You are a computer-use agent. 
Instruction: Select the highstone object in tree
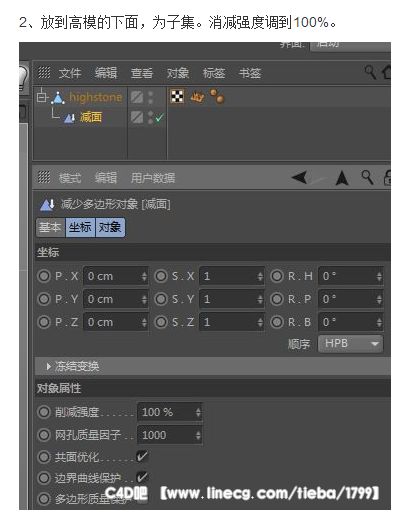[x=96, y=97]
